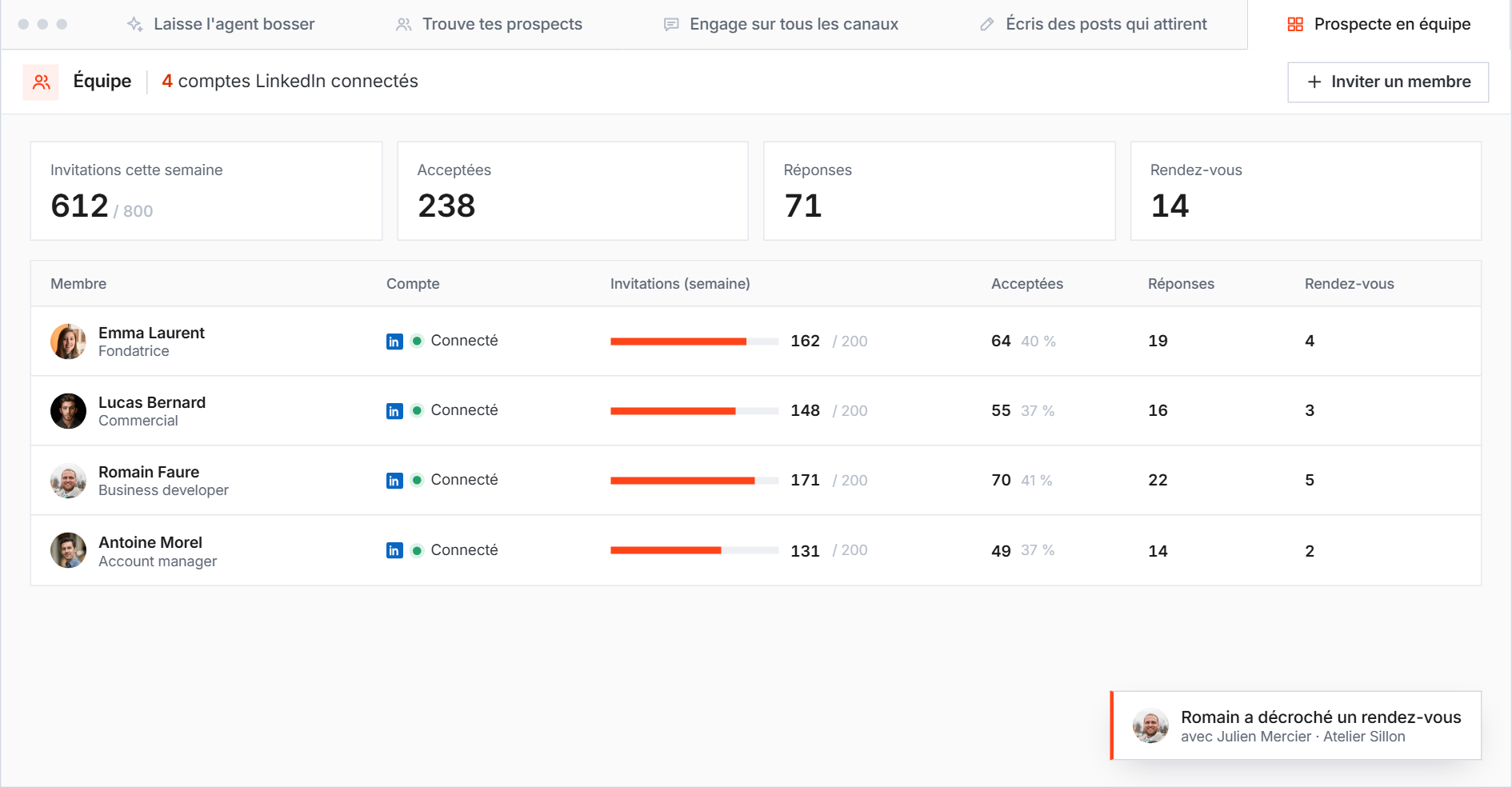Open "Écris des posts qui attirent" tab

[x=1093, y=24]
